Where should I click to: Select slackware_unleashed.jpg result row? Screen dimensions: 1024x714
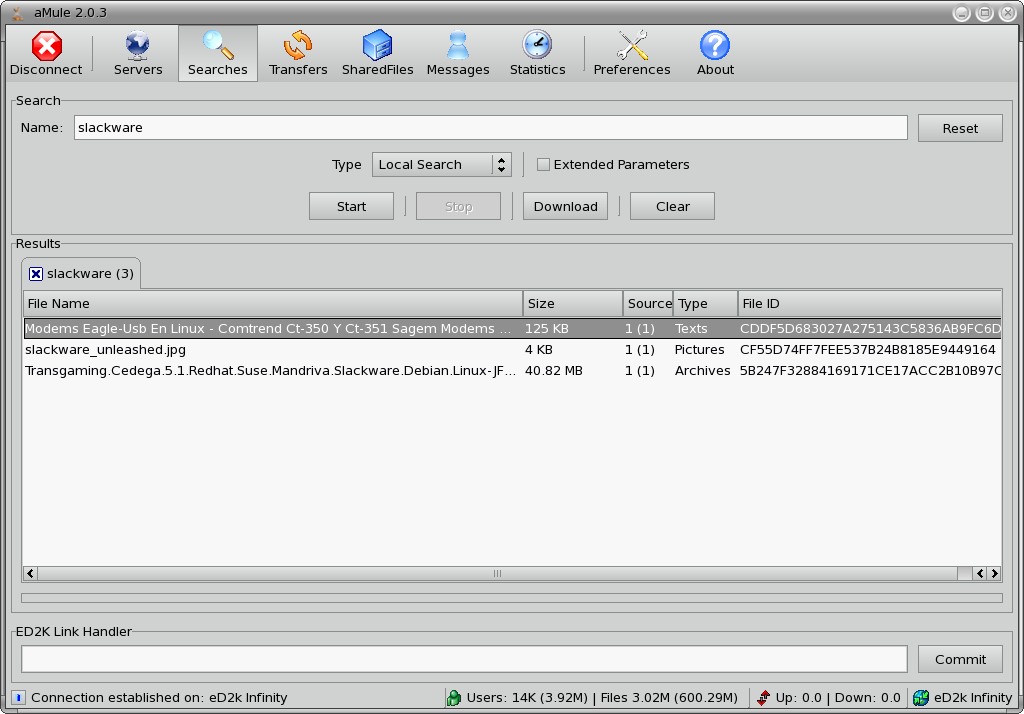[513, 349]
